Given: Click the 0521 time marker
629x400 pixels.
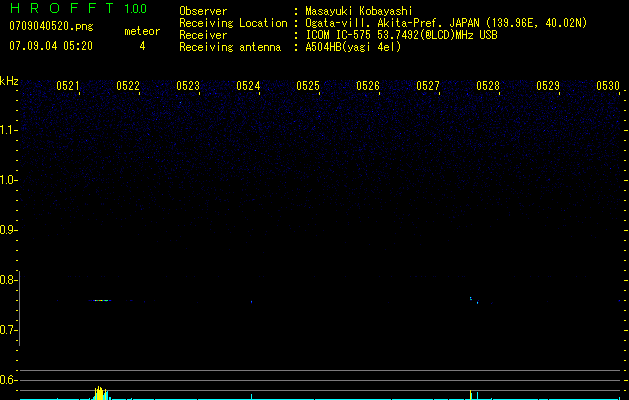Looking at the screenshot, I should click(67, 86).
